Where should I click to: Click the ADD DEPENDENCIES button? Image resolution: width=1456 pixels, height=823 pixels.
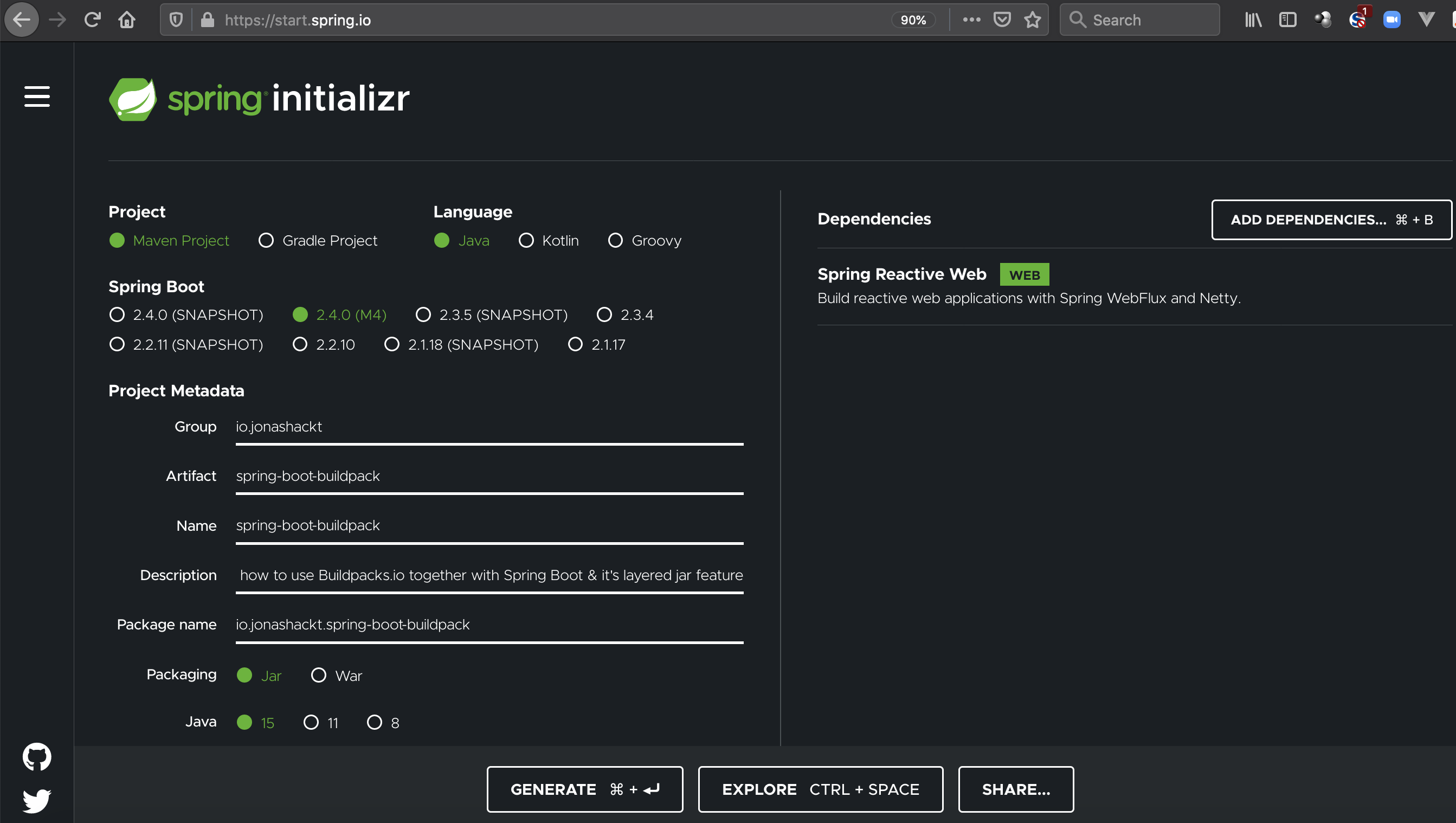click(x=1331, y=220)
